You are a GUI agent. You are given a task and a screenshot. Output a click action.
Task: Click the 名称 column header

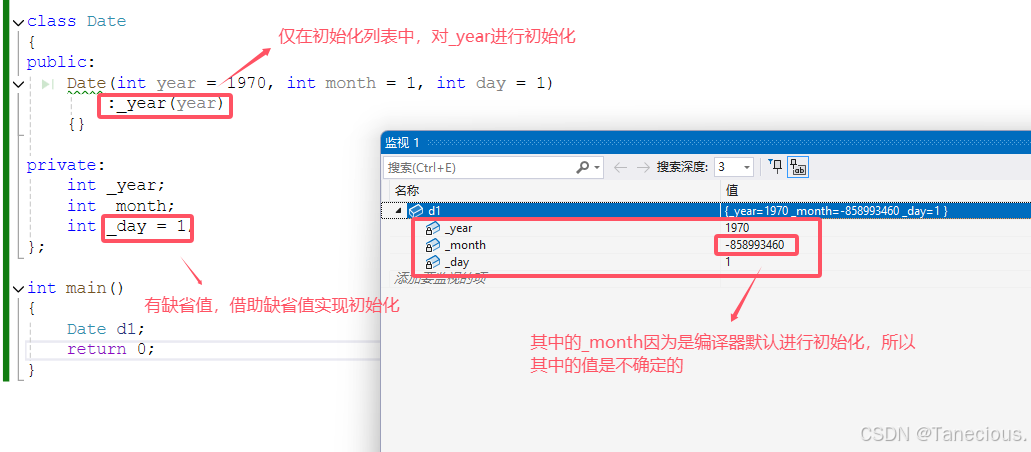[406, 190]
